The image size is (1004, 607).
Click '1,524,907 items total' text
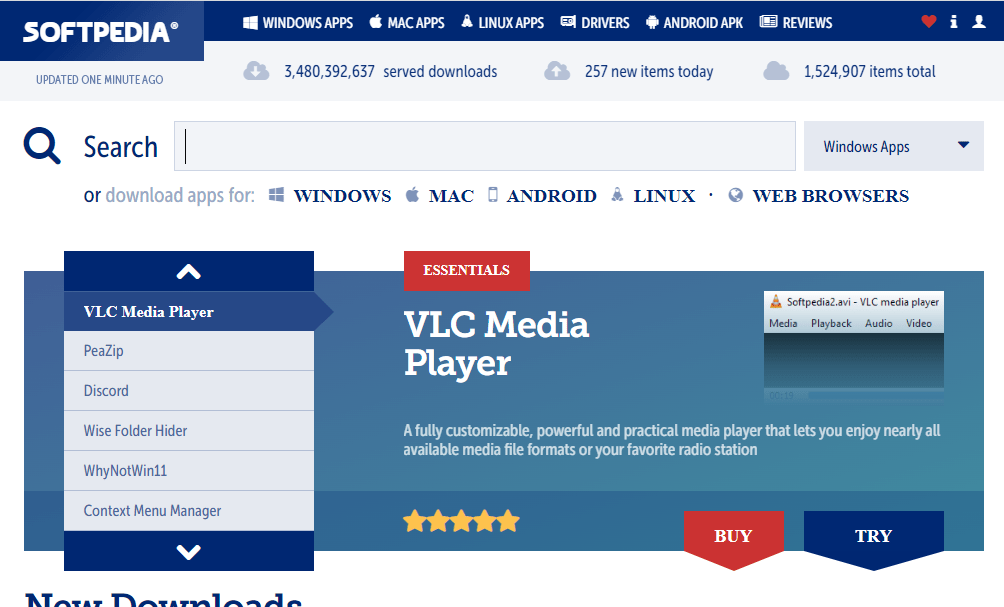870,71
